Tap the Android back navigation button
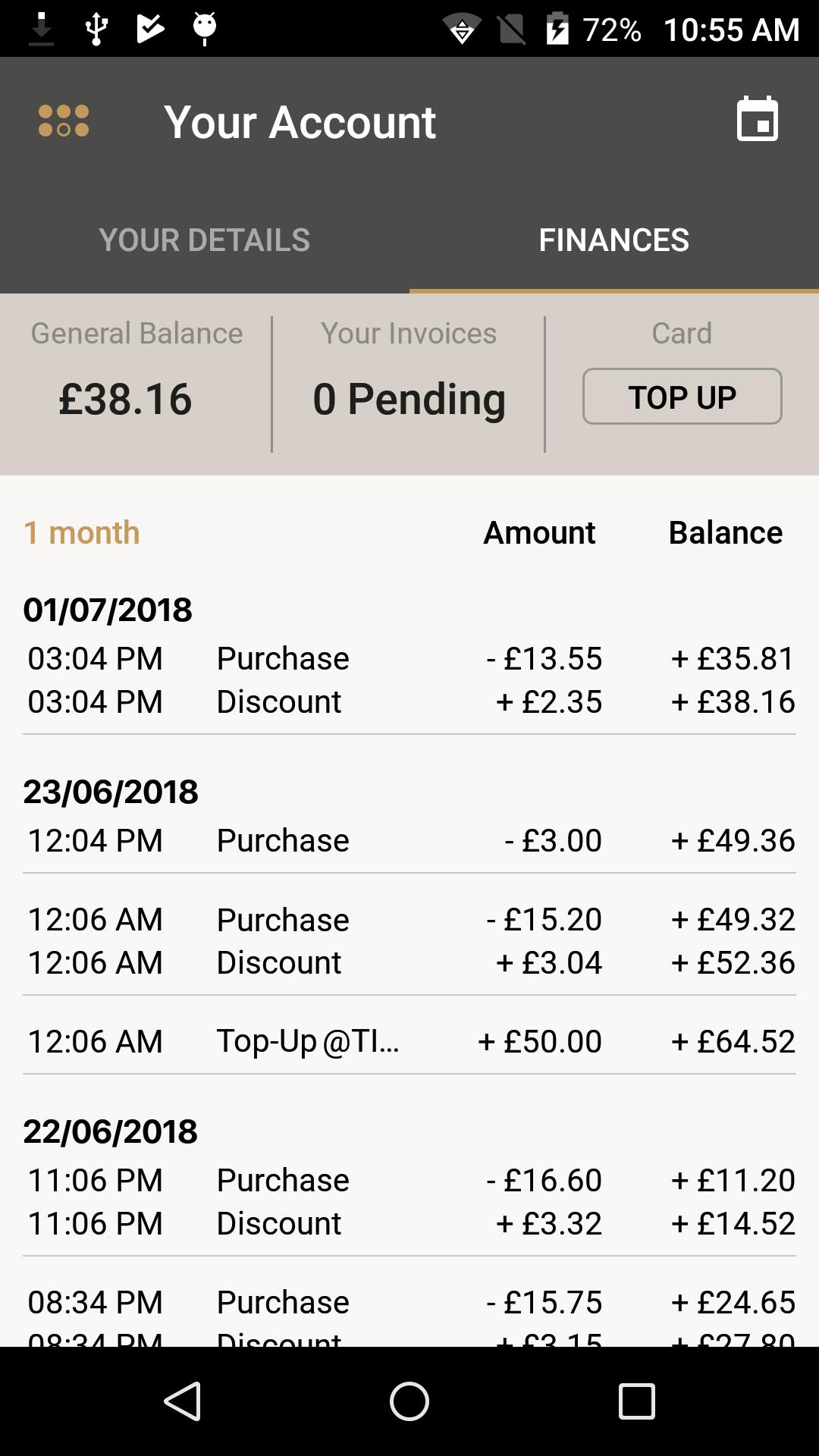Image resolution: width=819 pixels, height=1456 pixels. [183, 1401]
